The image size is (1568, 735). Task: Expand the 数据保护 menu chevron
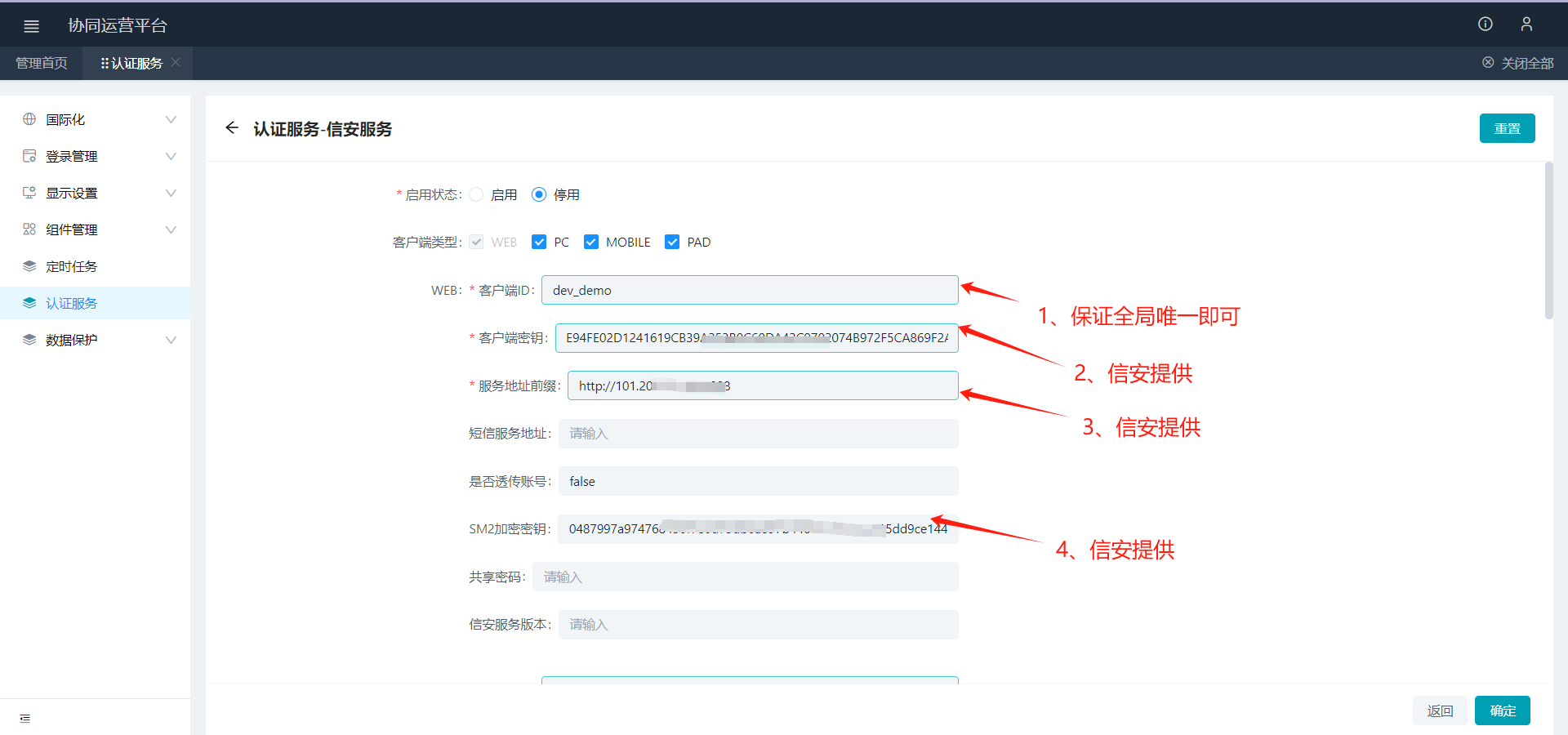pyautogui.click(x=171, y=340)
